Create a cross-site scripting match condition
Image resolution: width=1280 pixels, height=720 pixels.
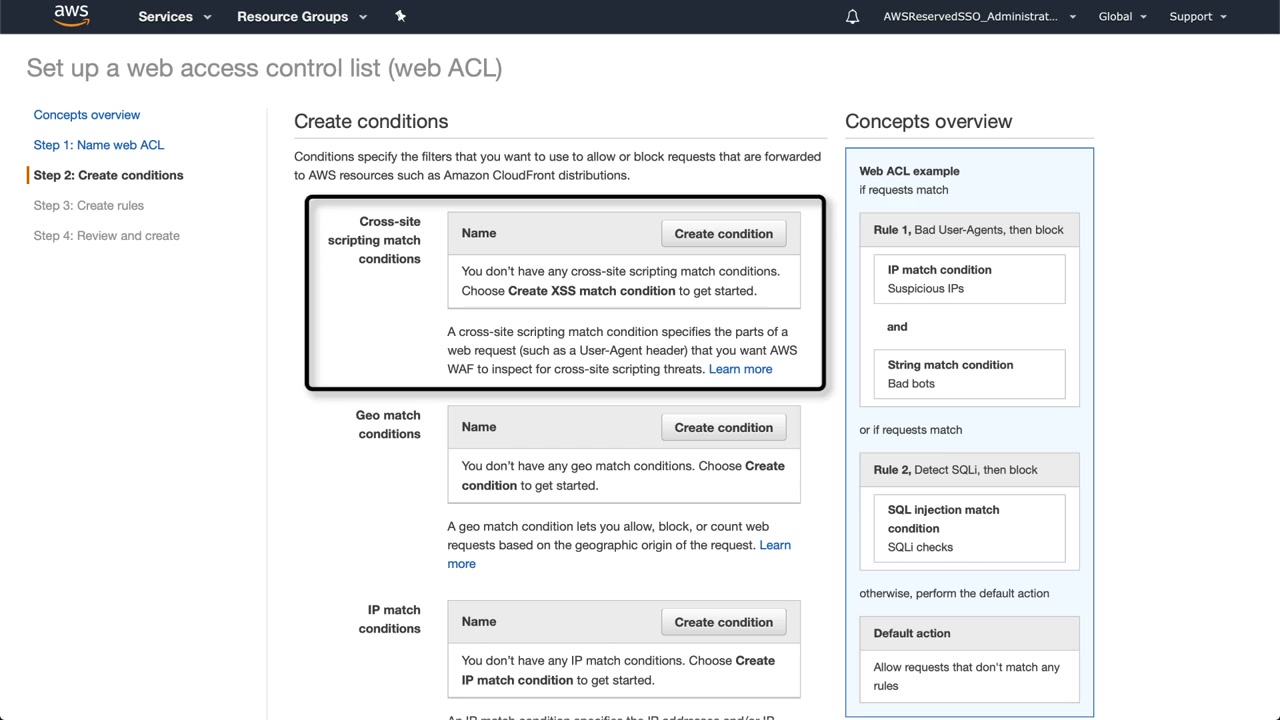pos(723,234)
